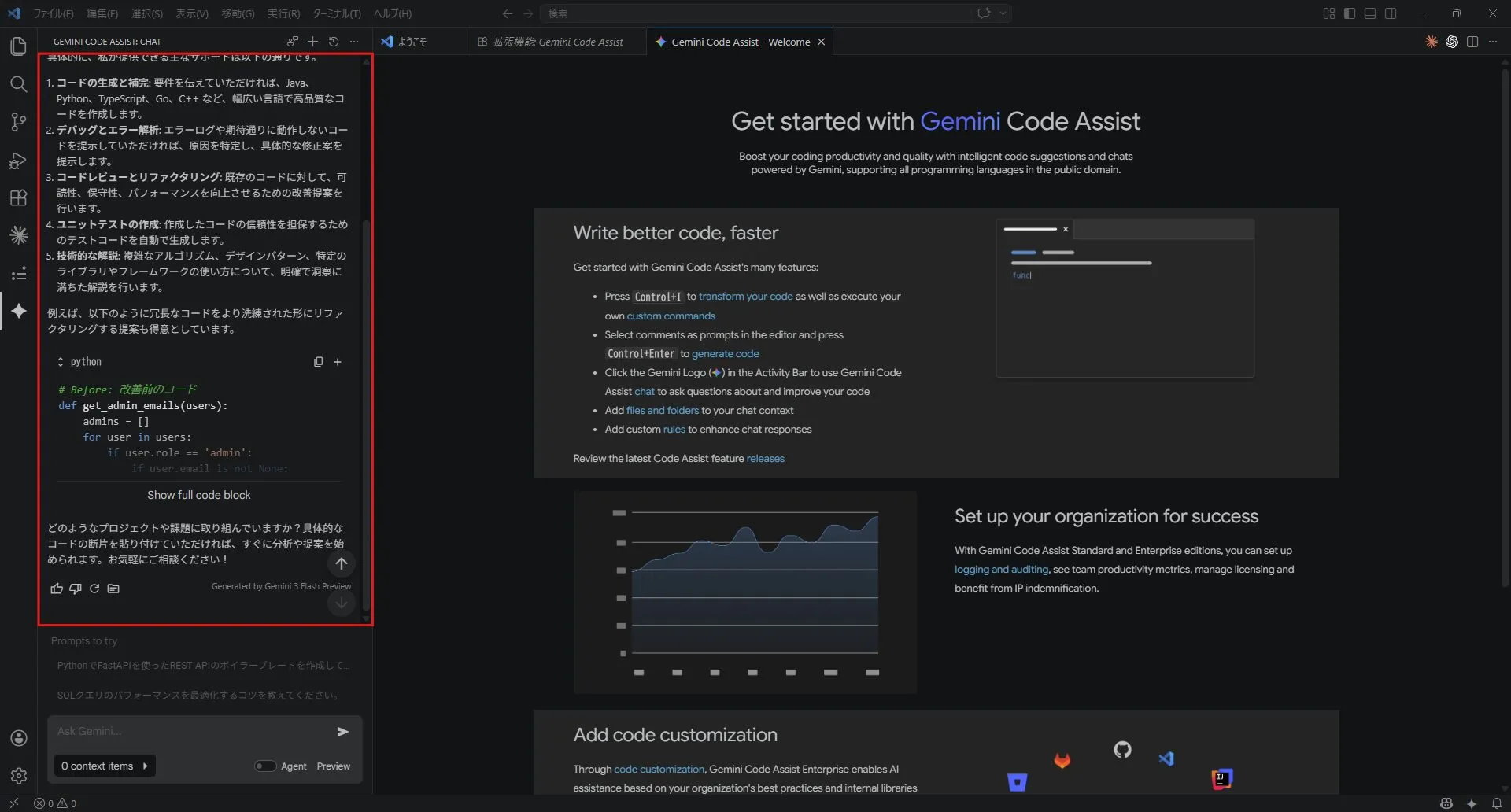Open the Search view in the activity bar
The image size is (1511, 812).
coord(18,84)
